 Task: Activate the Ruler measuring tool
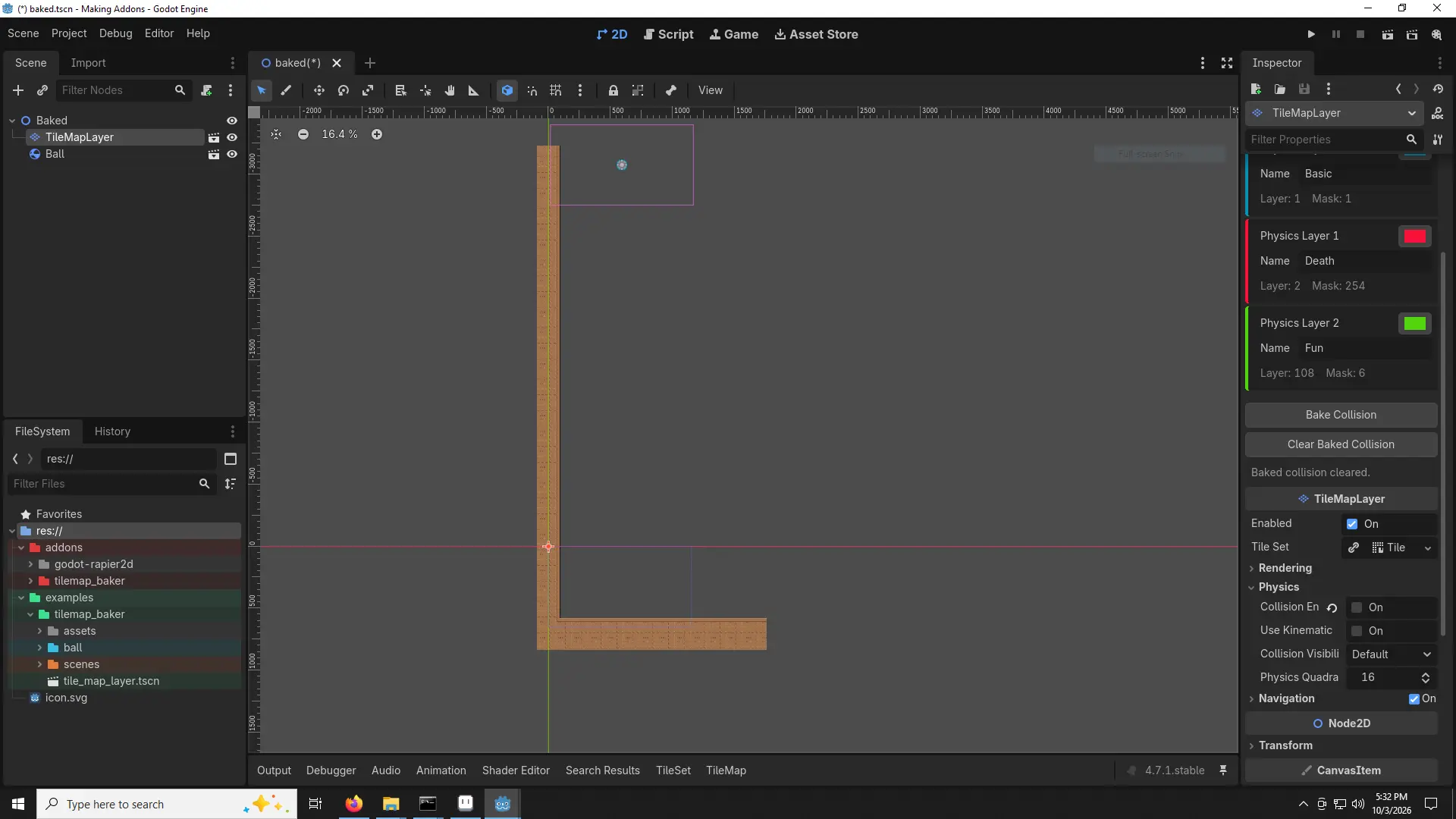tap(474, 90)
